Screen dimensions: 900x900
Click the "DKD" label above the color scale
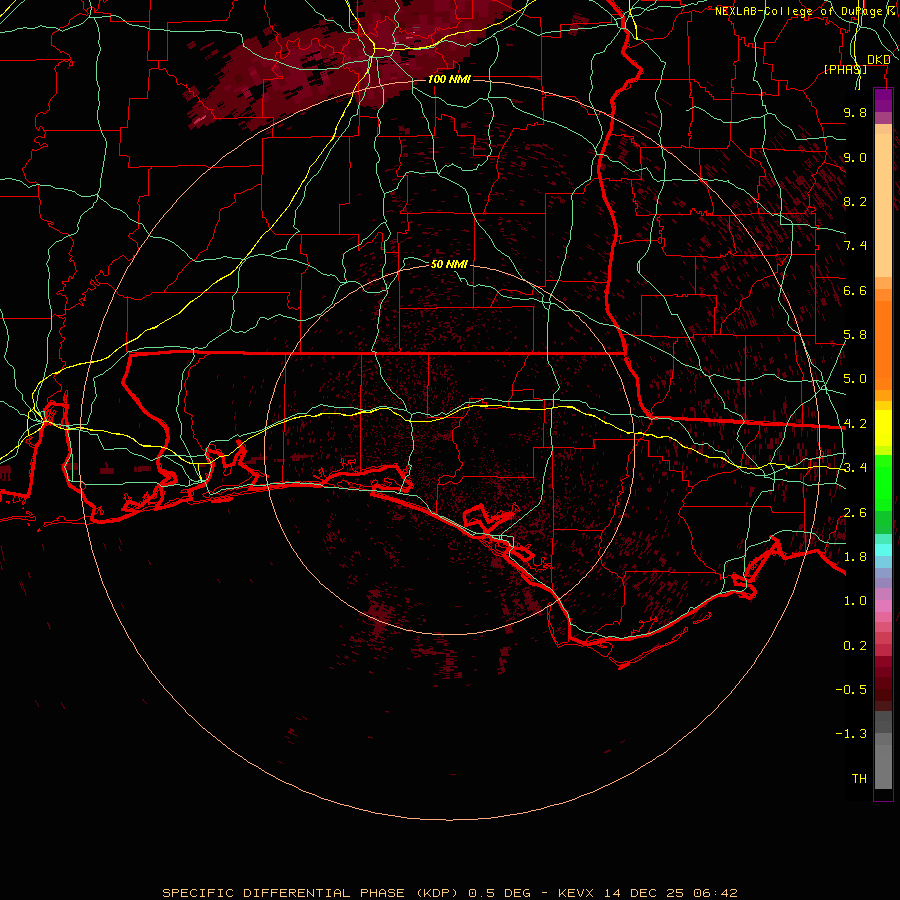[878, 60]
